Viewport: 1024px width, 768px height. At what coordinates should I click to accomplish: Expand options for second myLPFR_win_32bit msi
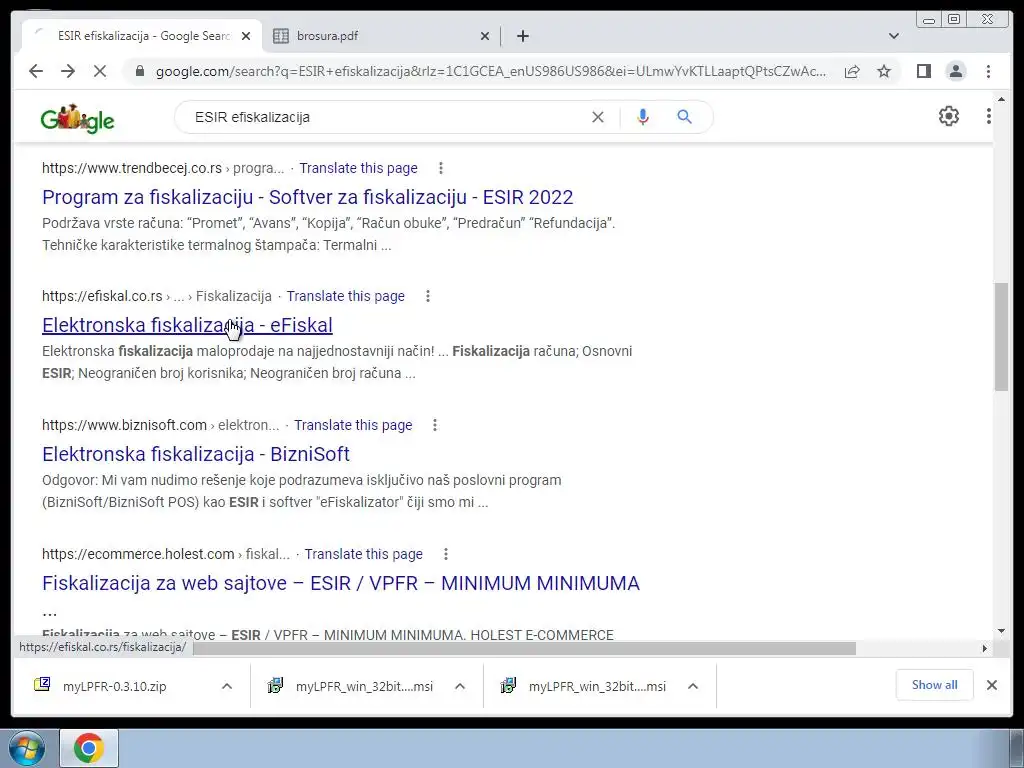693,686
